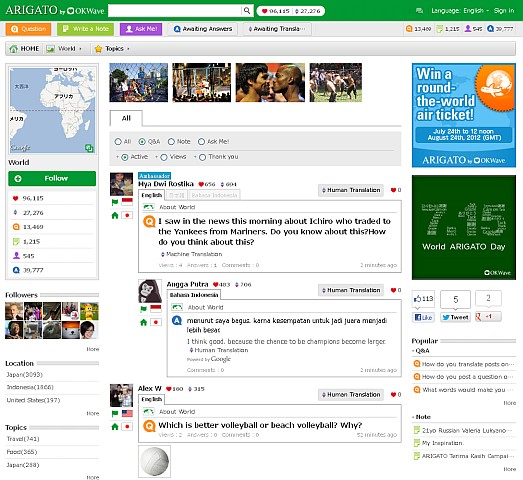Click the red heart count 96,115 in sidebar
This screenshot has height=480, width=523.
tap(33, 198)
